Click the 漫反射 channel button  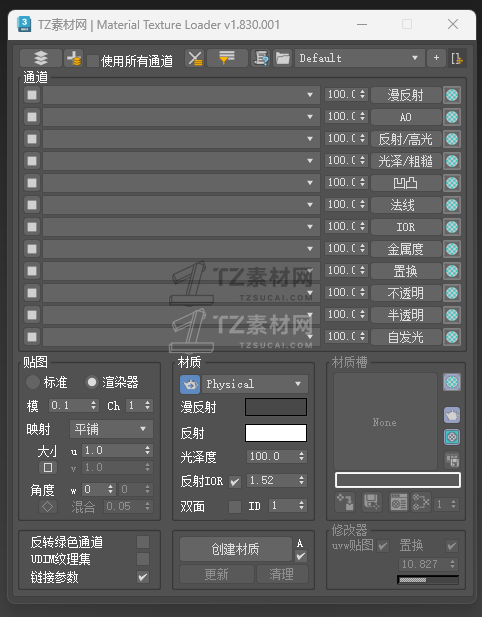(x=406, y=95)
